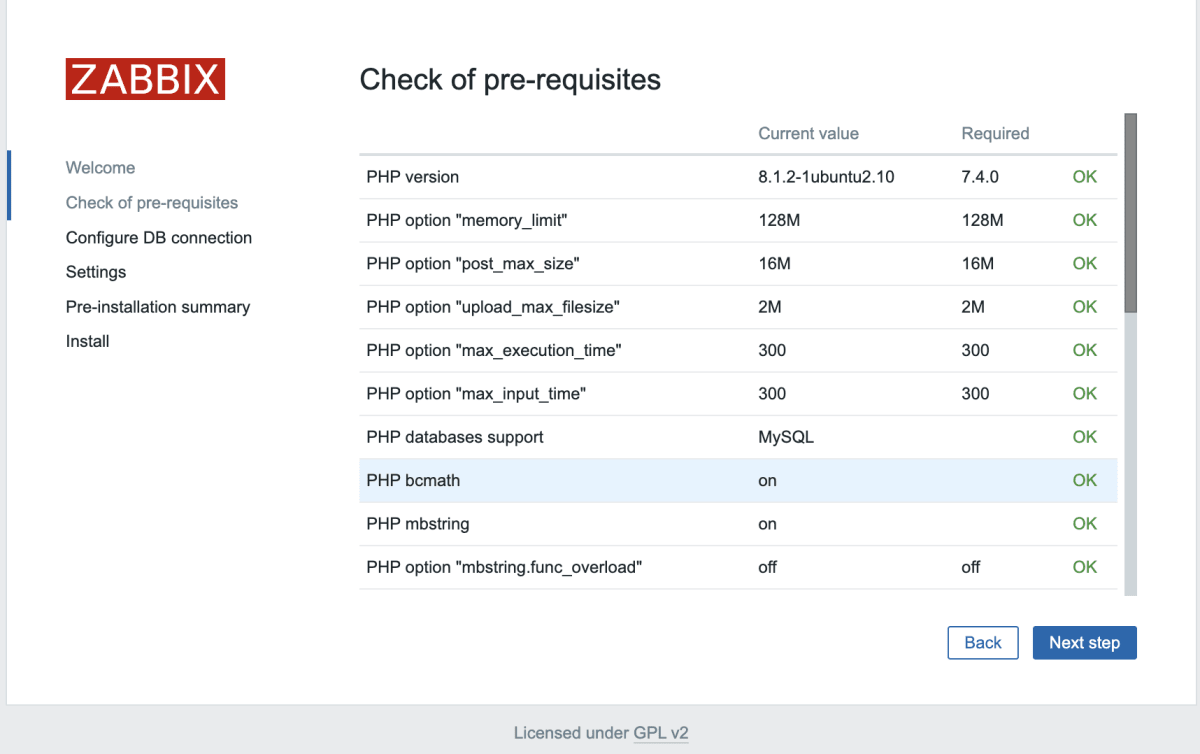
Task: Select the PHP bcmath row
Action: tap(700, 480)
